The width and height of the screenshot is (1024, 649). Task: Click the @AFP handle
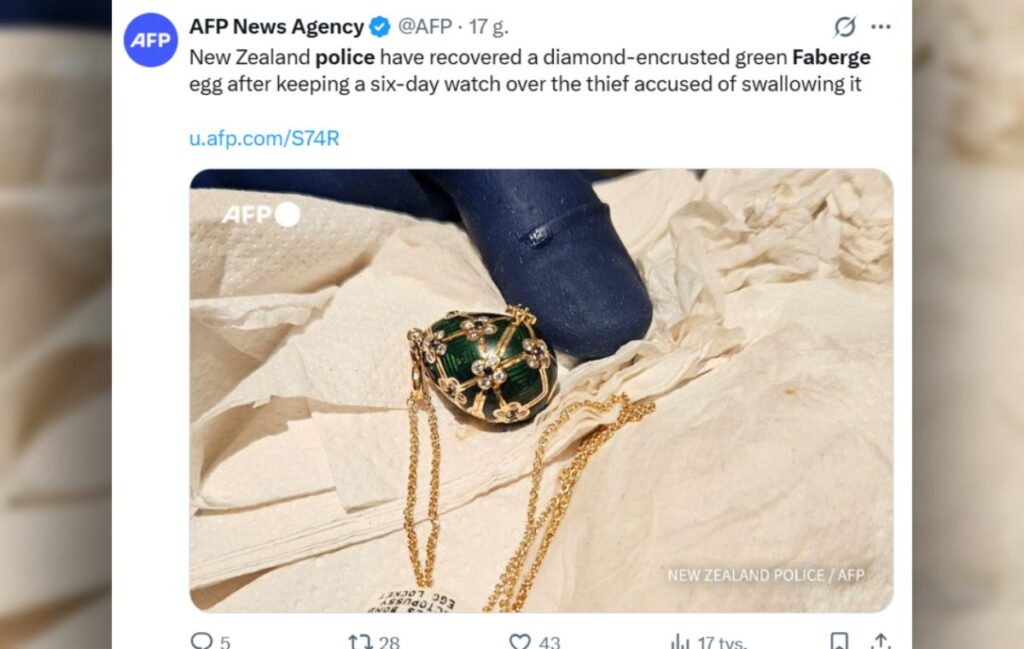[426, 27]
